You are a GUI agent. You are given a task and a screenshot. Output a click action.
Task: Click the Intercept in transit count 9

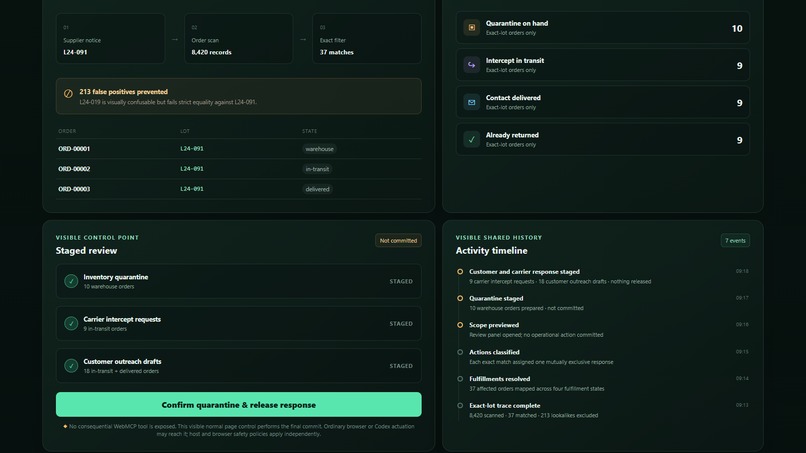(x=740, y=66)
